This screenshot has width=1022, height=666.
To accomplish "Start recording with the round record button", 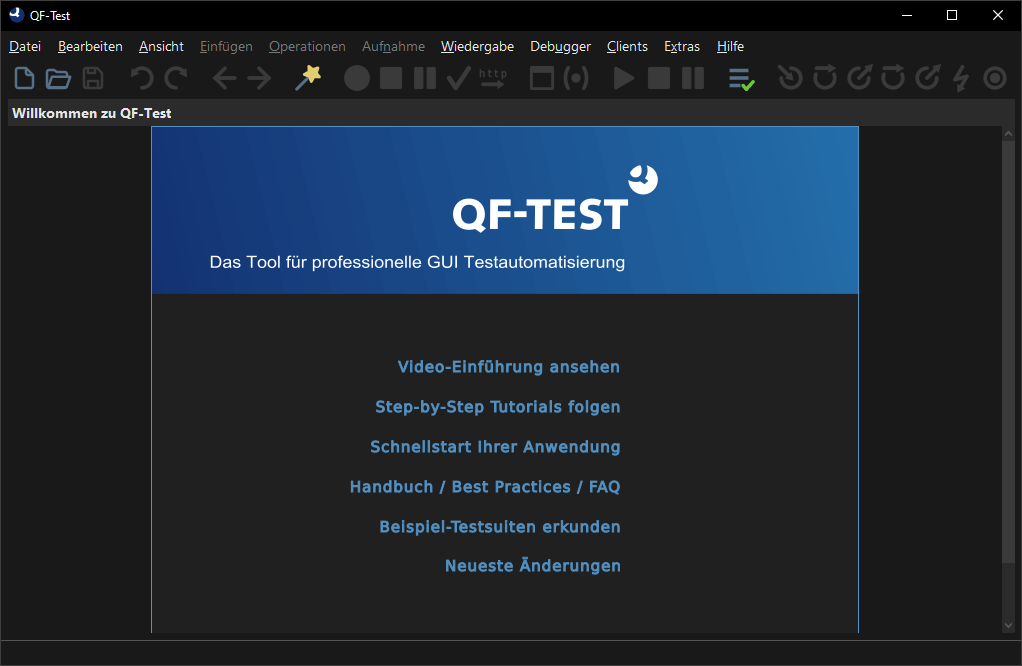I will tap(357, 78).
